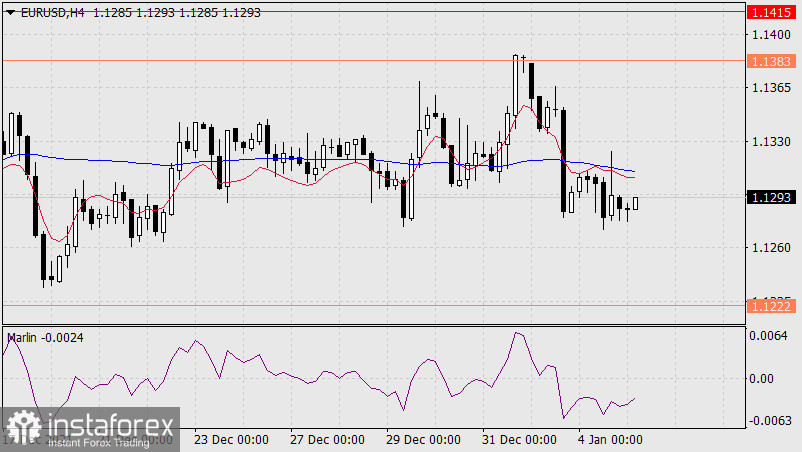Select the red 1.1415 price level label

coord(771,12)
